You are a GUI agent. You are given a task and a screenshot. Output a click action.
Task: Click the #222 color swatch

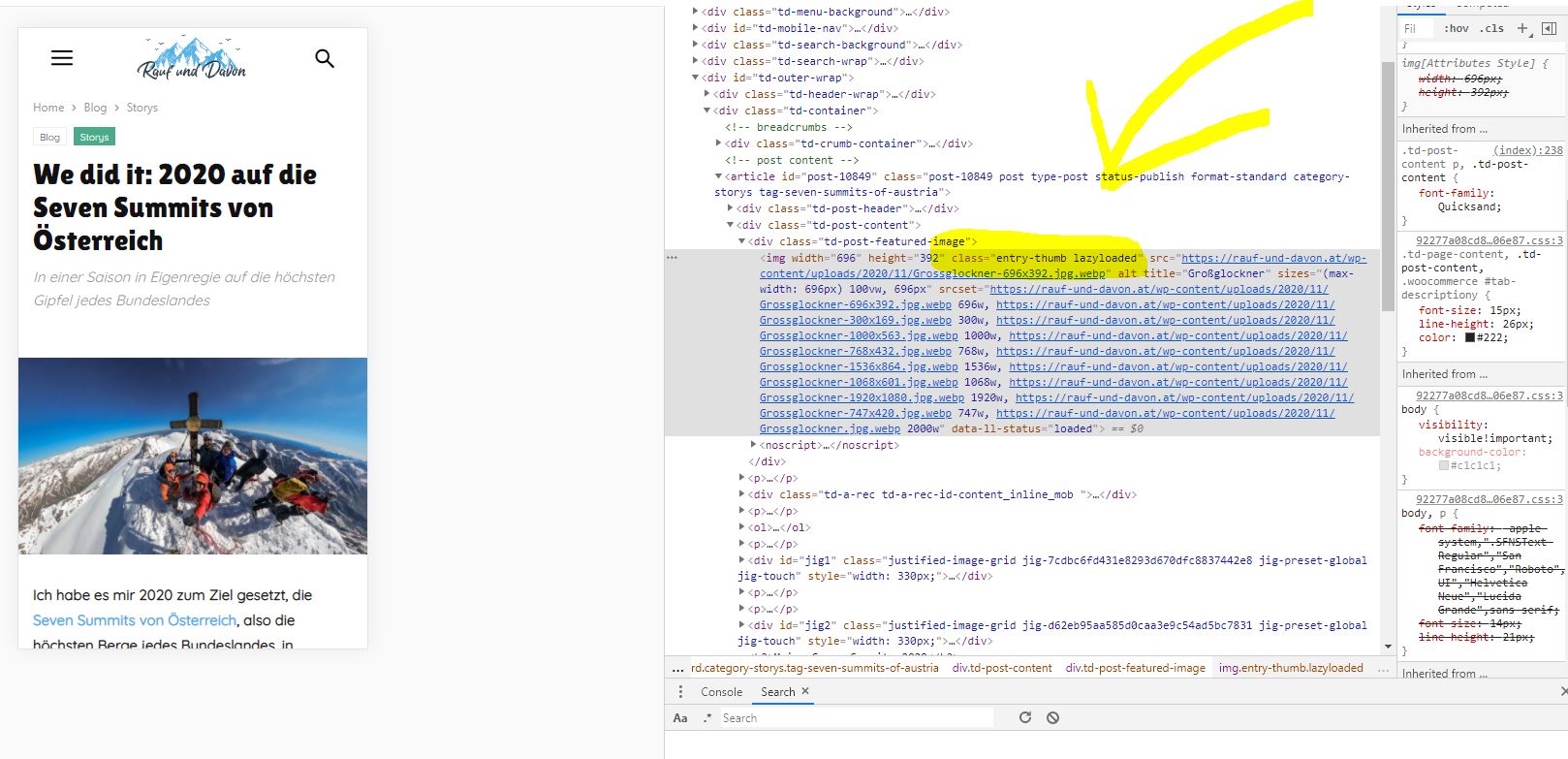pos(1470,338)
